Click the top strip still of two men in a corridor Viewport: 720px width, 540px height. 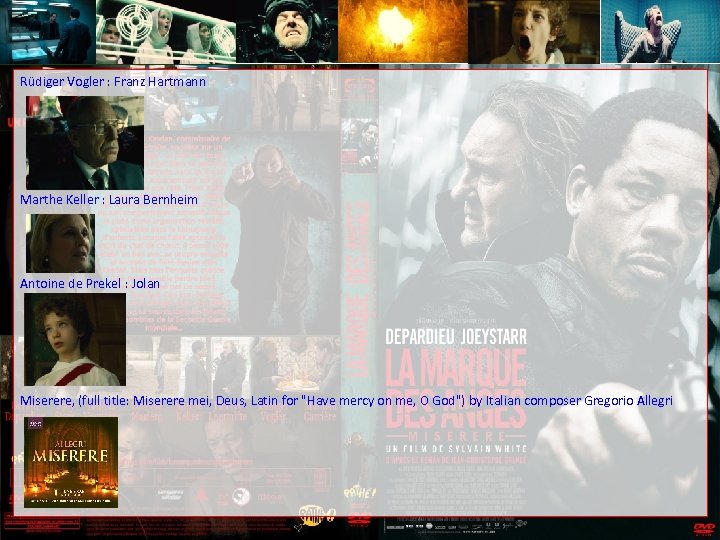(x=48, y=32)
